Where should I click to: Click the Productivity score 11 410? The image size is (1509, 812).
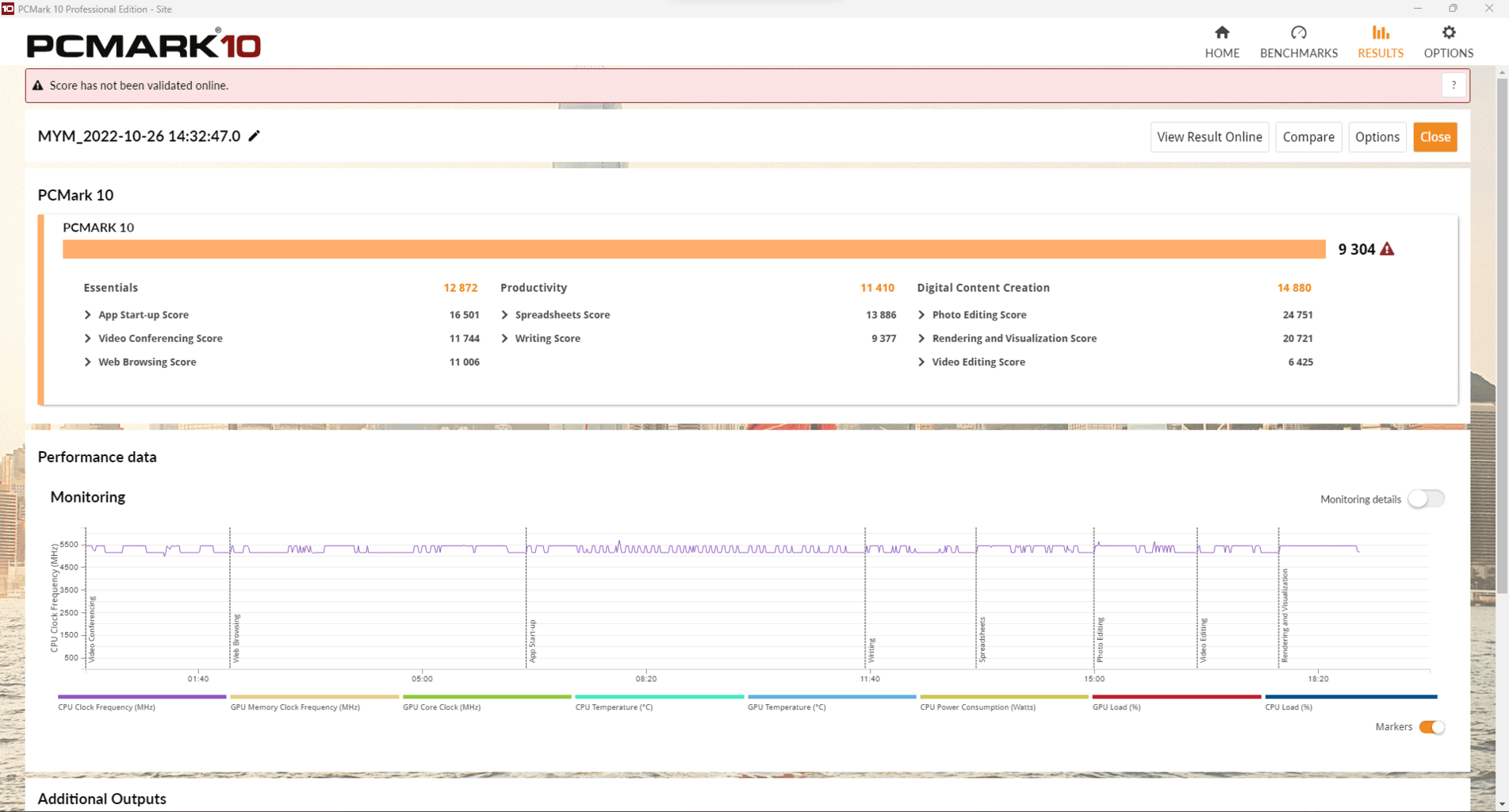pyautogui.click(x=877, y=288)
